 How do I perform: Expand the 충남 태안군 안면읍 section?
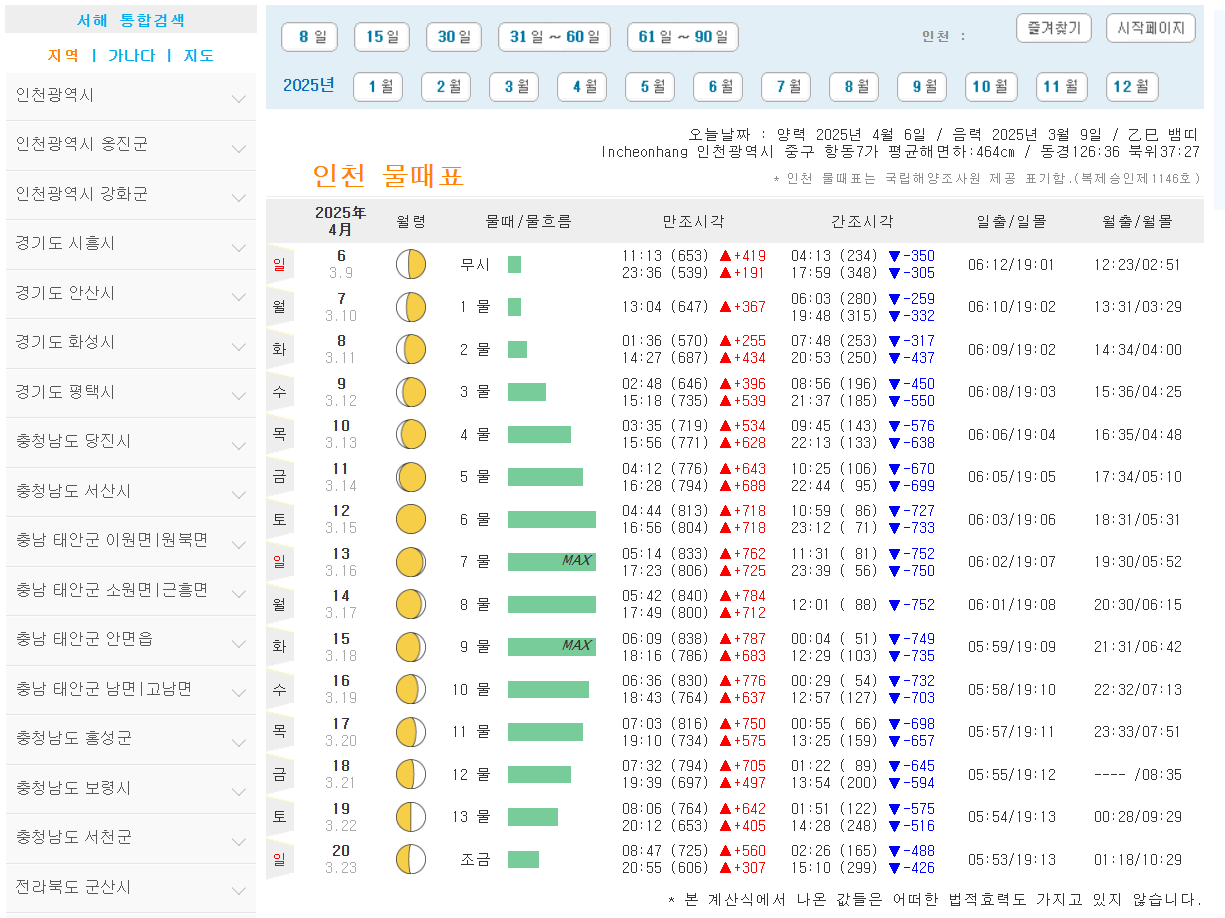(130, 640)
